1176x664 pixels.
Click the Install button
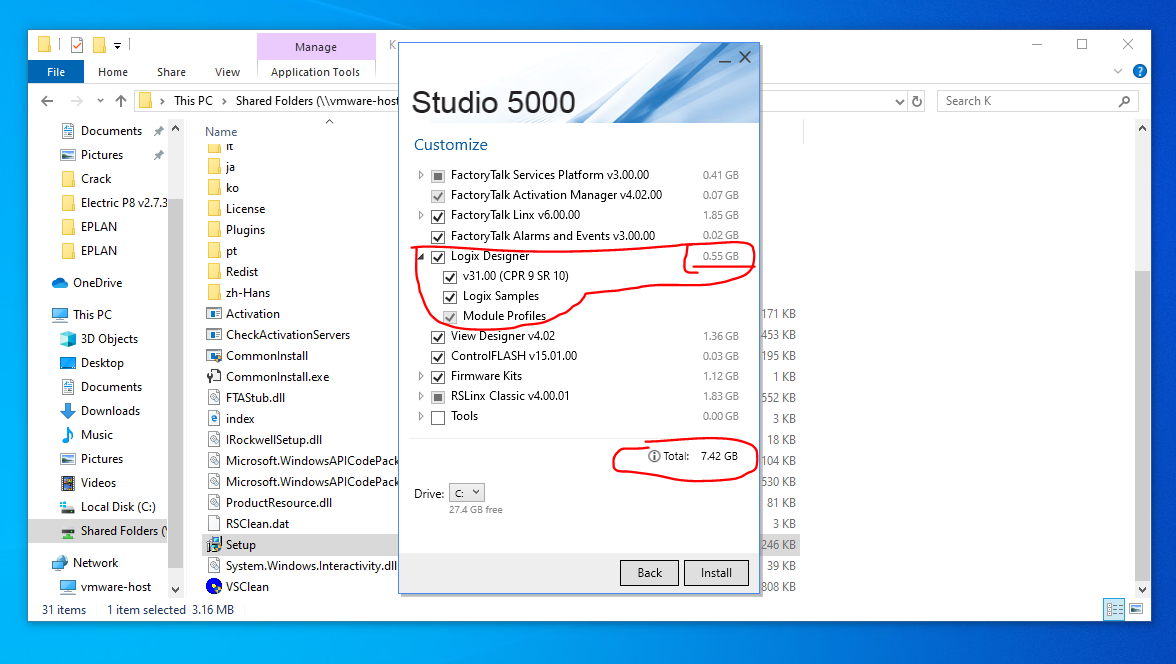(x=716, y=572)
